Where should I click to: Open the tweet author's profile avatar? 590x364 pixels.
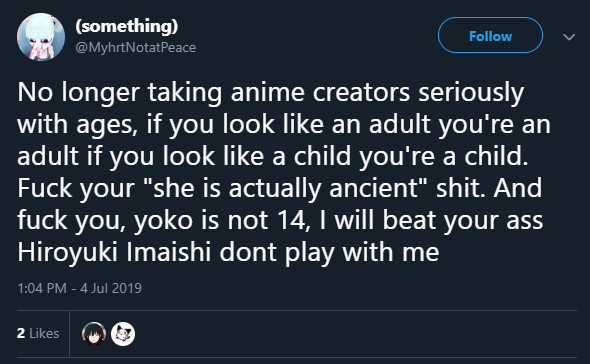(41, 37)
